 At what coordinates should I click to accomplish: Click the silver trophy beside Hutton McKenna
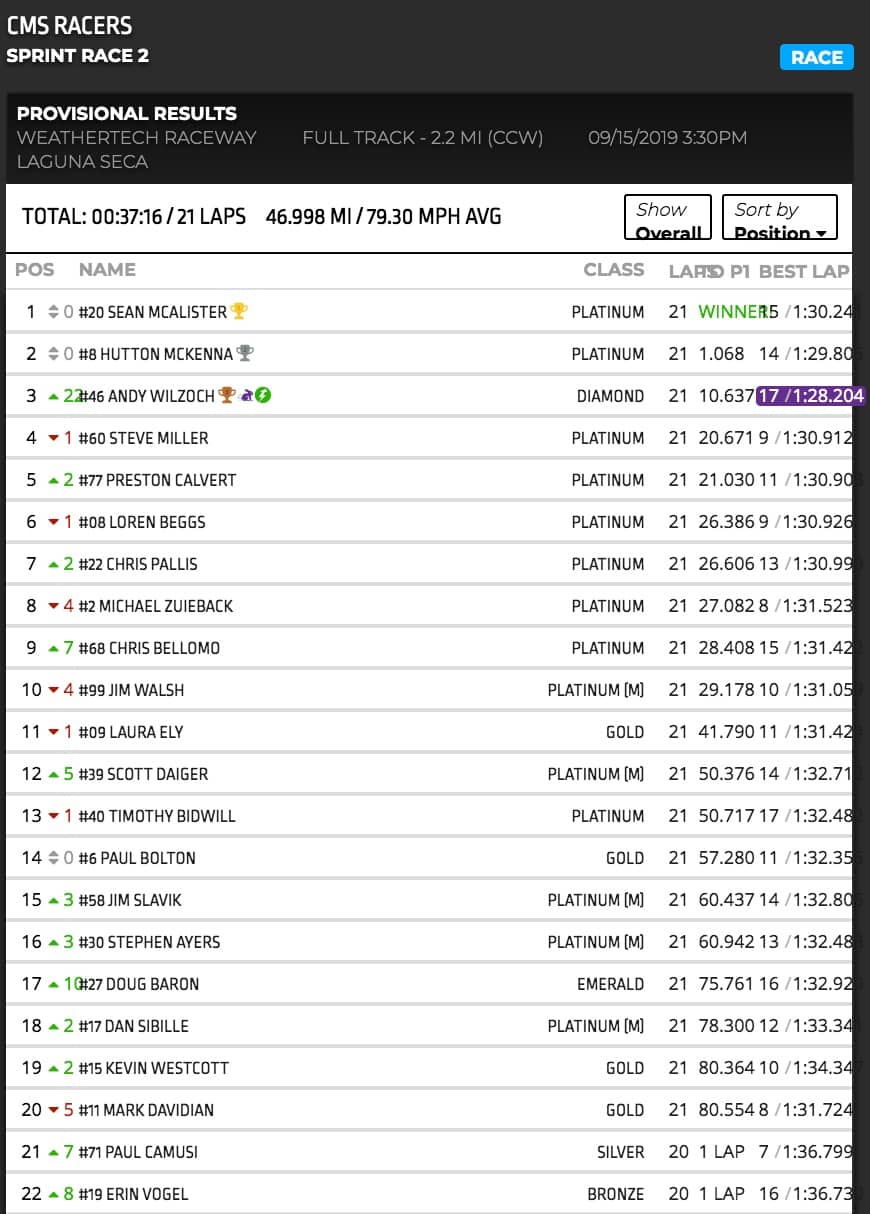click(x=245, y=353)
